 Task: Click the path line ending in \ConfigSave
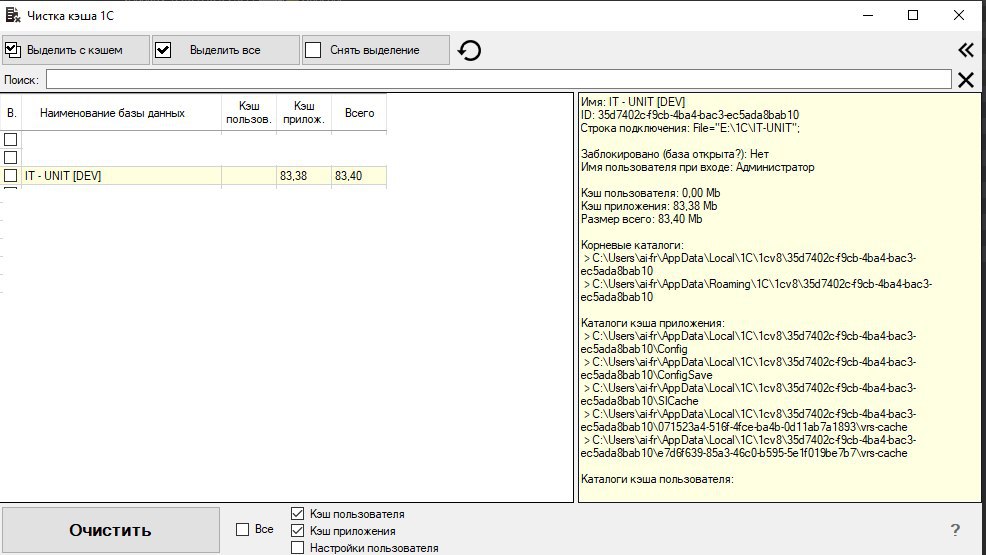(x=748, y=368)
